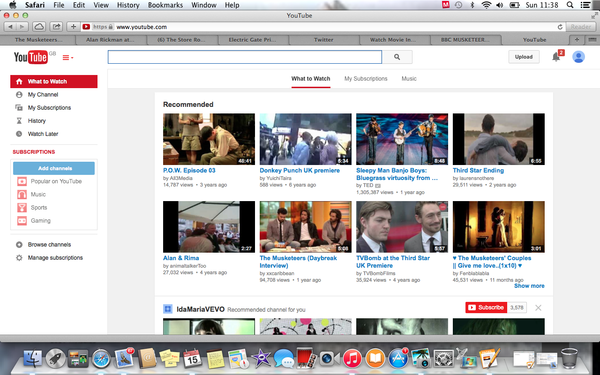This screenshot has width=600, height=375.
Task: Subscribe to IdaMariaVEVO
Action: [x=486, y=307]
